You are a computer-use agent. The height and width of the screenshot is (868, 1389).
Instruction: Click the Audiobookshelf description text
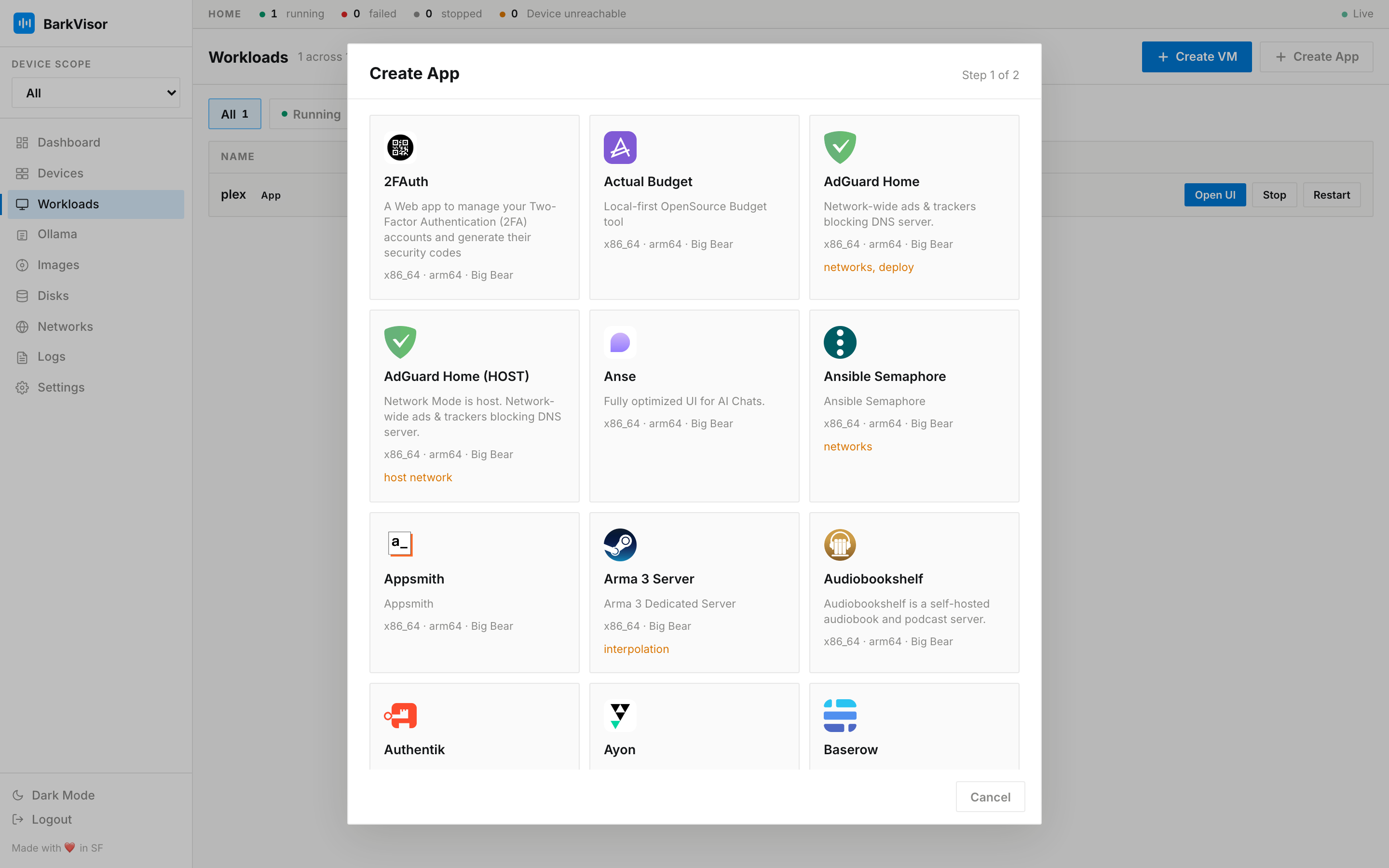[906, 611]
